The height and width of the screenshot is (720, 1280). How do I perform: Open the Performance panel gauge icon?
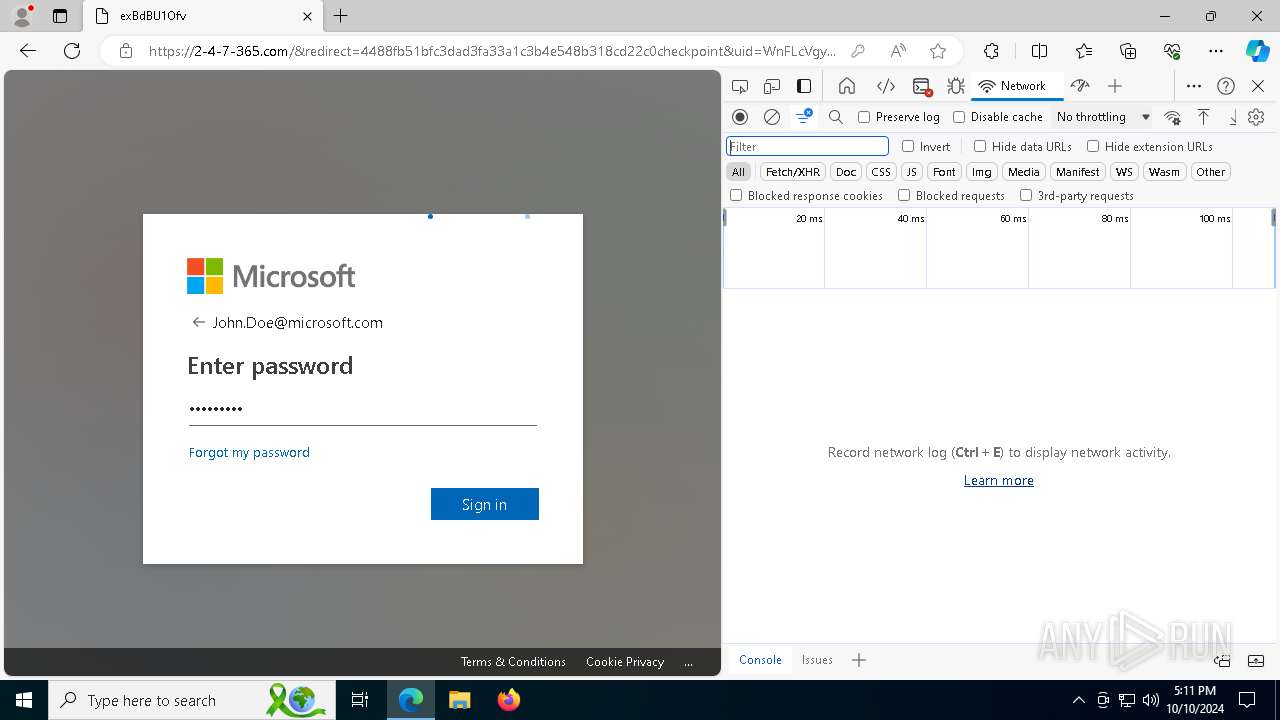[1080, 86]
